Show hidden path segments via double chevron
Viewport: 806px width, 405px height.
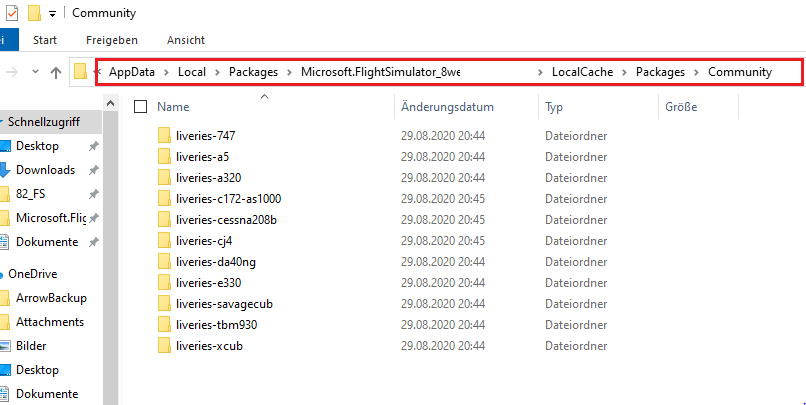point(99,72)
